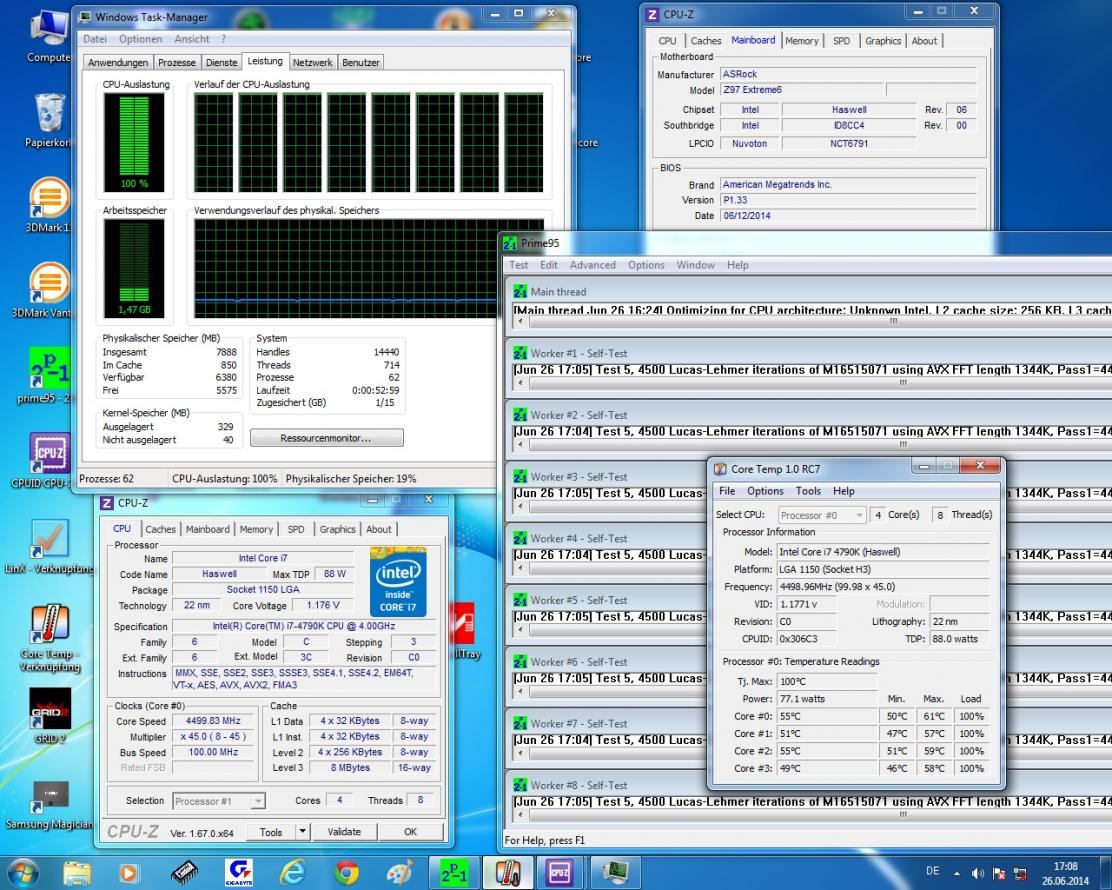Open the Ansicht menu in Task Manager
This screenshot has width=1112, height=890.
[x=191, y=39]
